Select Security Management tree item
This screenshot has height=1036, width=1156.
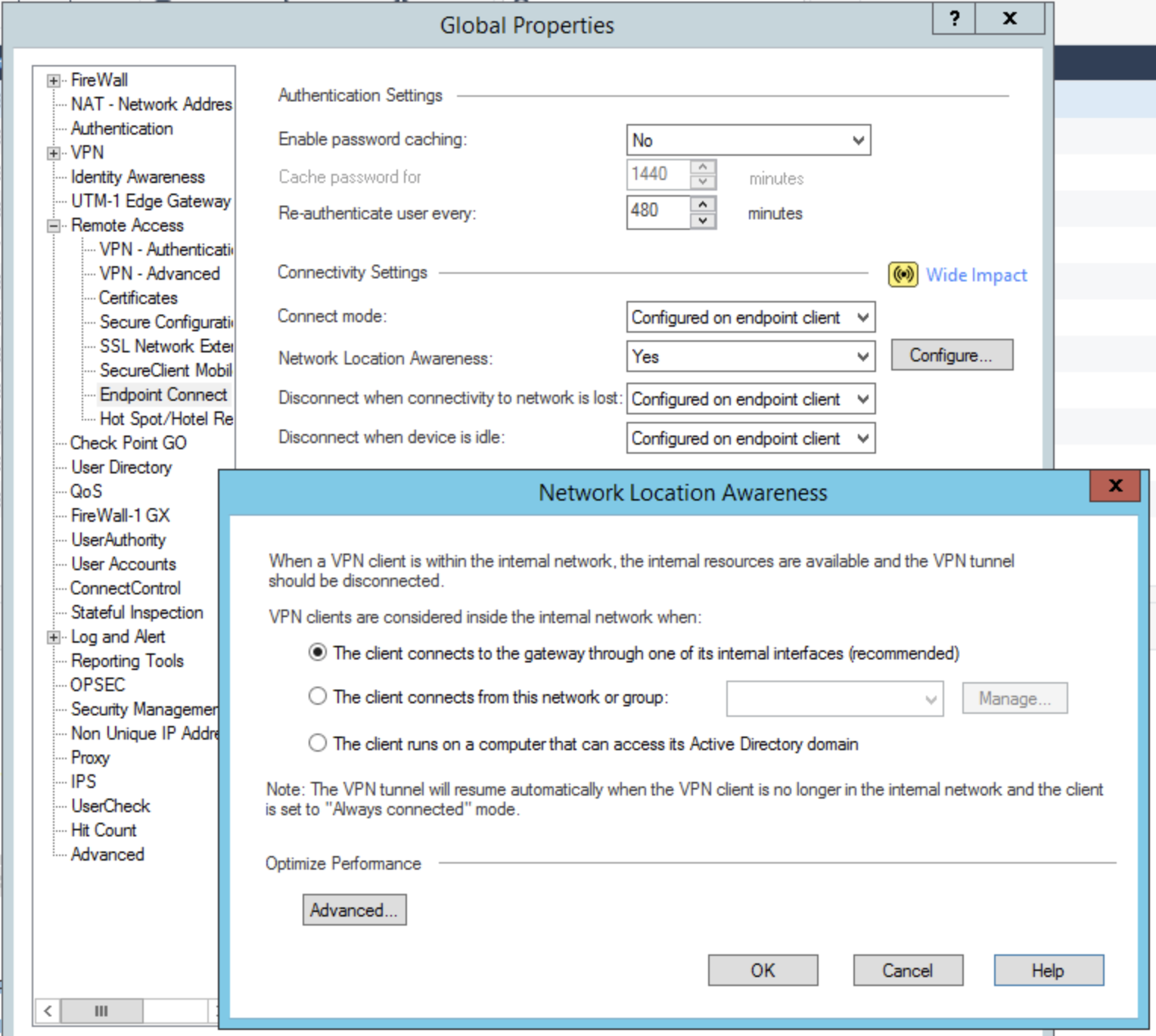(x=144, y=709)
